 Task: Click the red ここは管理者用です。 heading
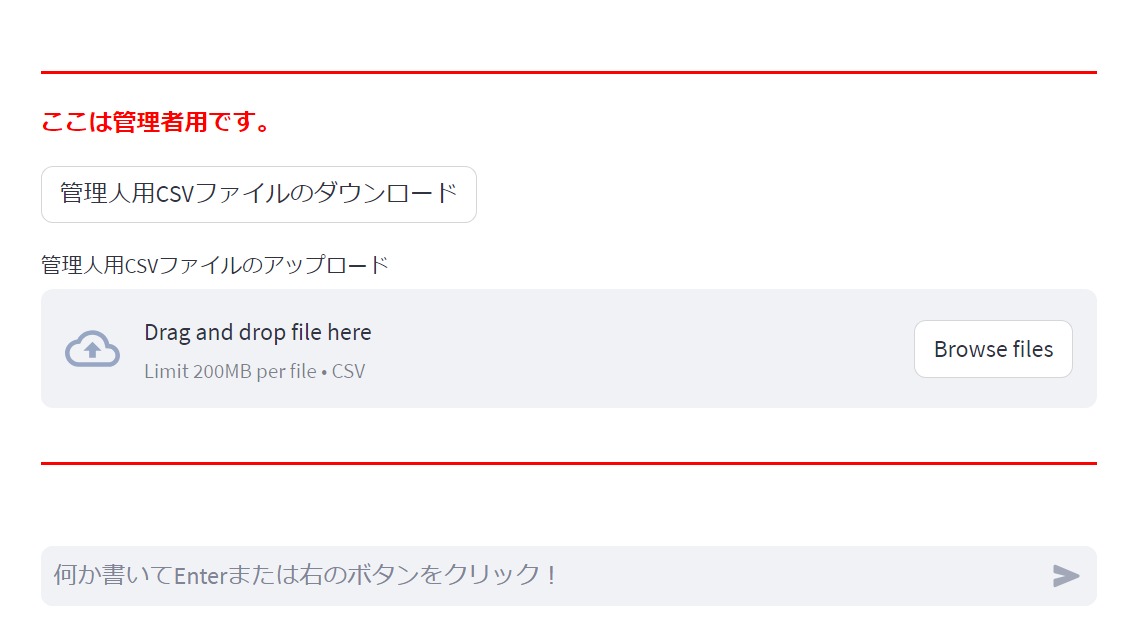[x=156, y=123]
